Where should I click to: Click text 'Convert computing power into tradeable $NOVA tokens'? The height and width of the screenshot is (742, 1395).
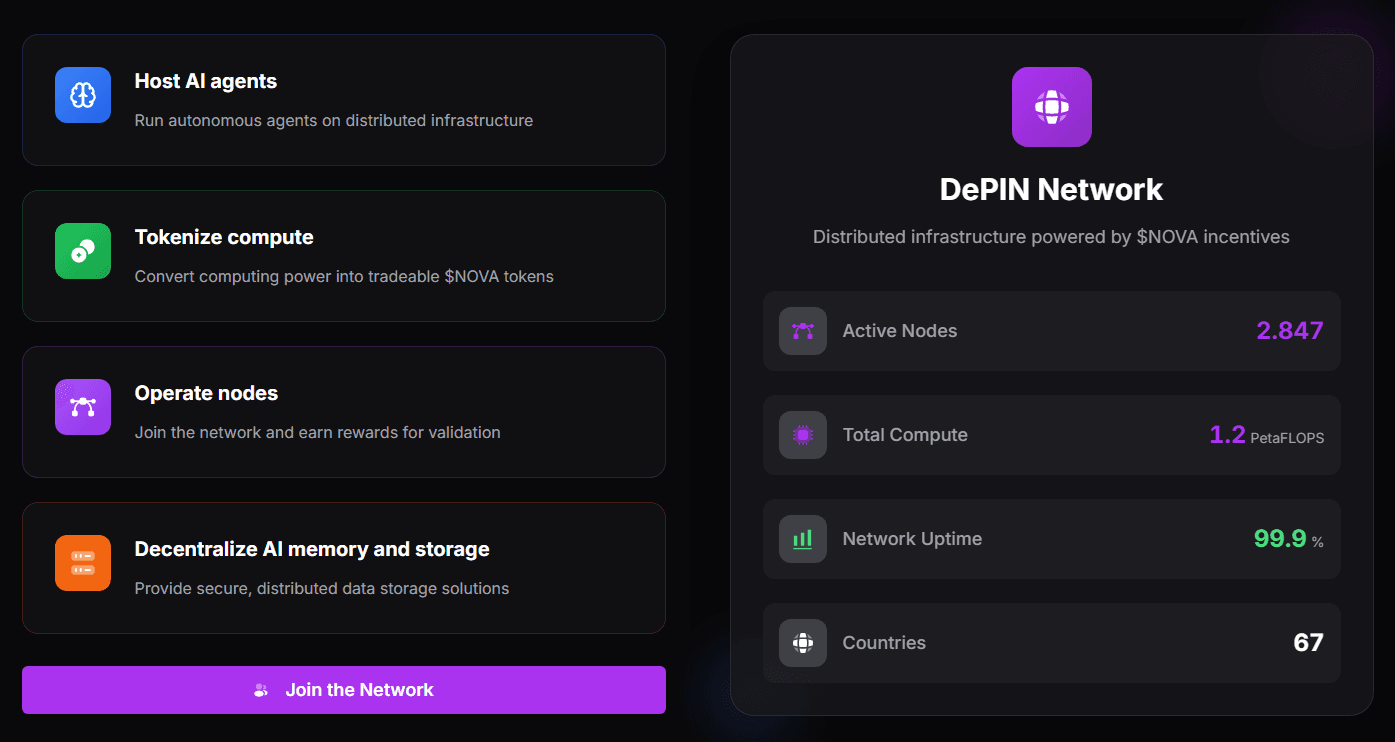point(344,277)
